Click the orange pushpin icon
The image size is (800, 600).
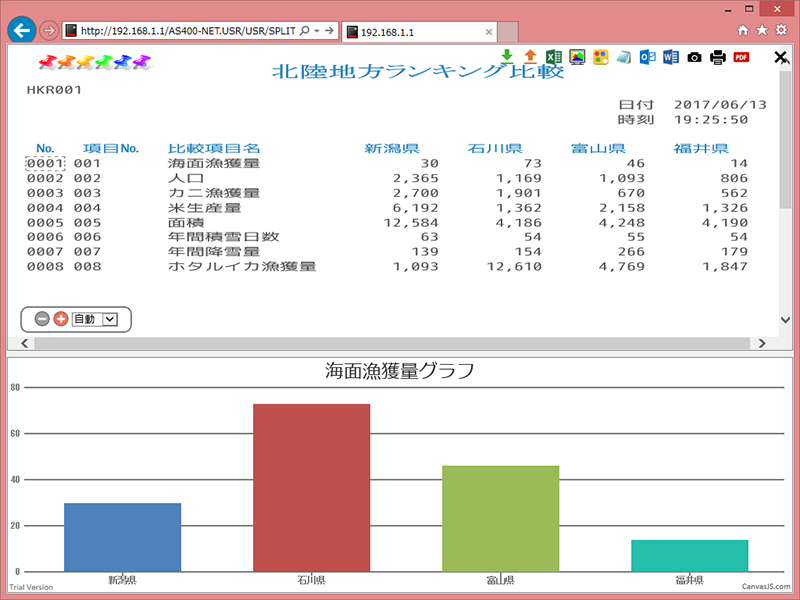click(66, 62)
